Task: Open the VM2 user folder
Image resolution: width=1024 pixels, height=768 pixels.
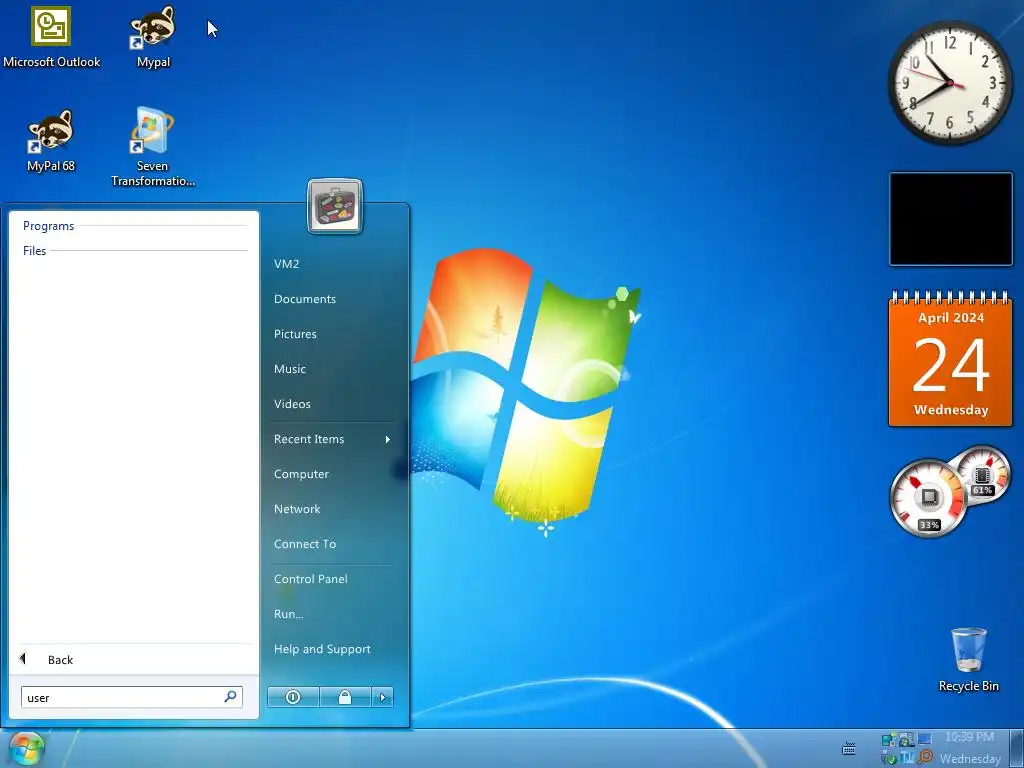Action: (x=286, y=264)
